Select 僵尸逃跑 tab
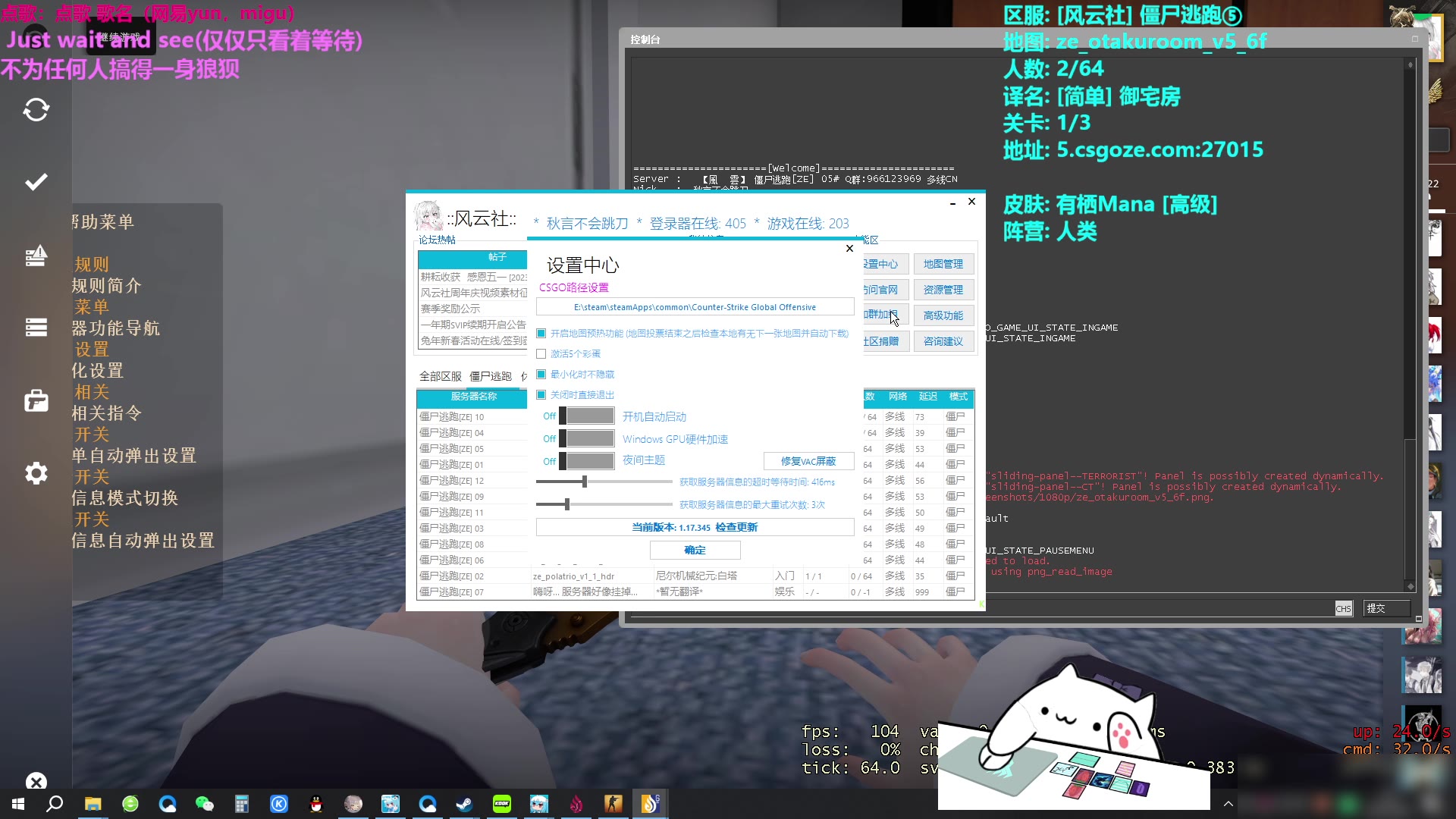 coord(491,376)
